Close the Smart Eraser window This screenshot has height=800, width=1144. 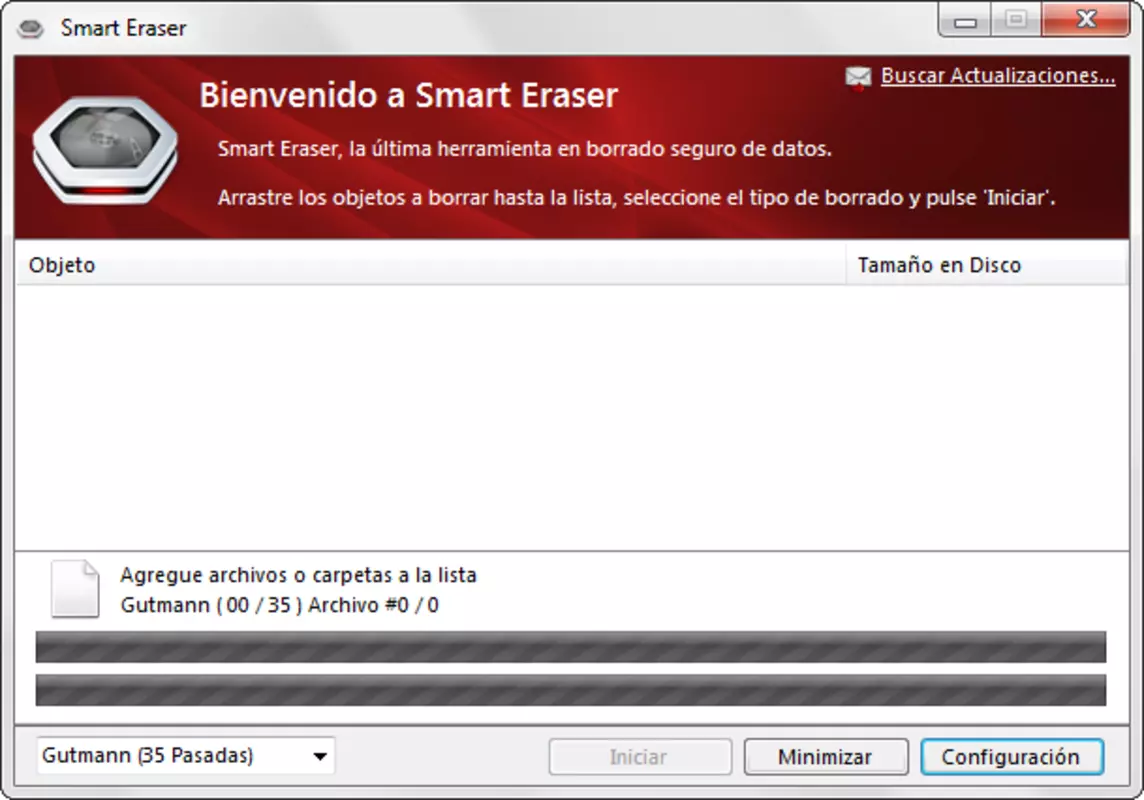tap(1086, 20)
